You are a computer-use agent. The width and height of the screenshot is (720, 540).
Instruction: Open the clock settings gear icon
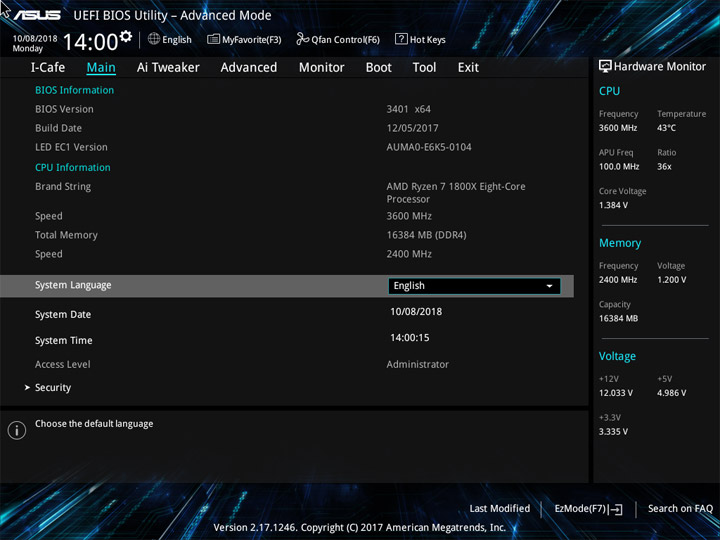point(125,36)
